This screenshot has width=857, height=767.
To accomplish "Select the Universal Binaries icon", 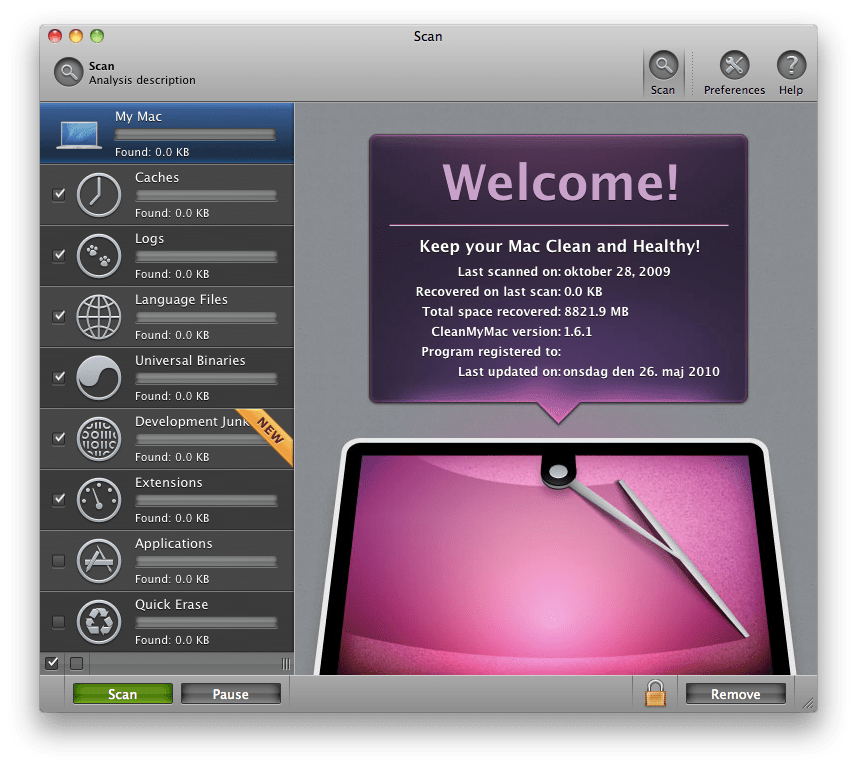I will 98,378.
